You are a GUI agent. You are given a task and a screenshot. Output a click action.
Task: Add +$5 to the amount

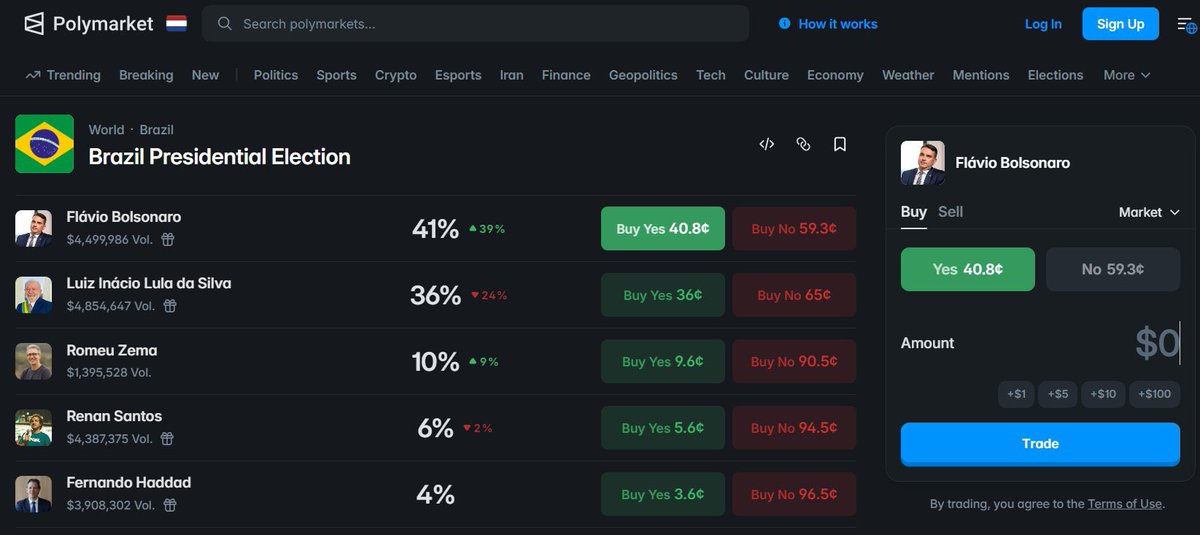(1058, 394)
